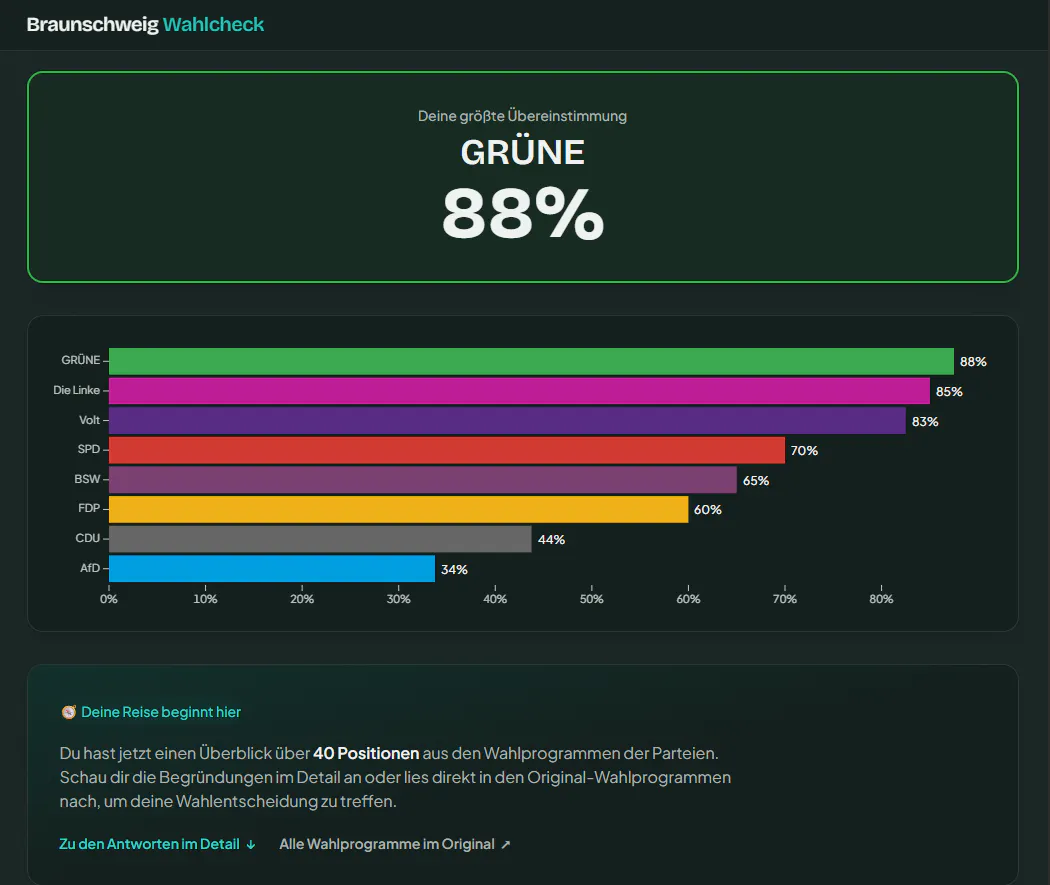Screen dimensions: 1050x885
Task: Select the magenta Die Linke bar
Action: click(519, 391)
